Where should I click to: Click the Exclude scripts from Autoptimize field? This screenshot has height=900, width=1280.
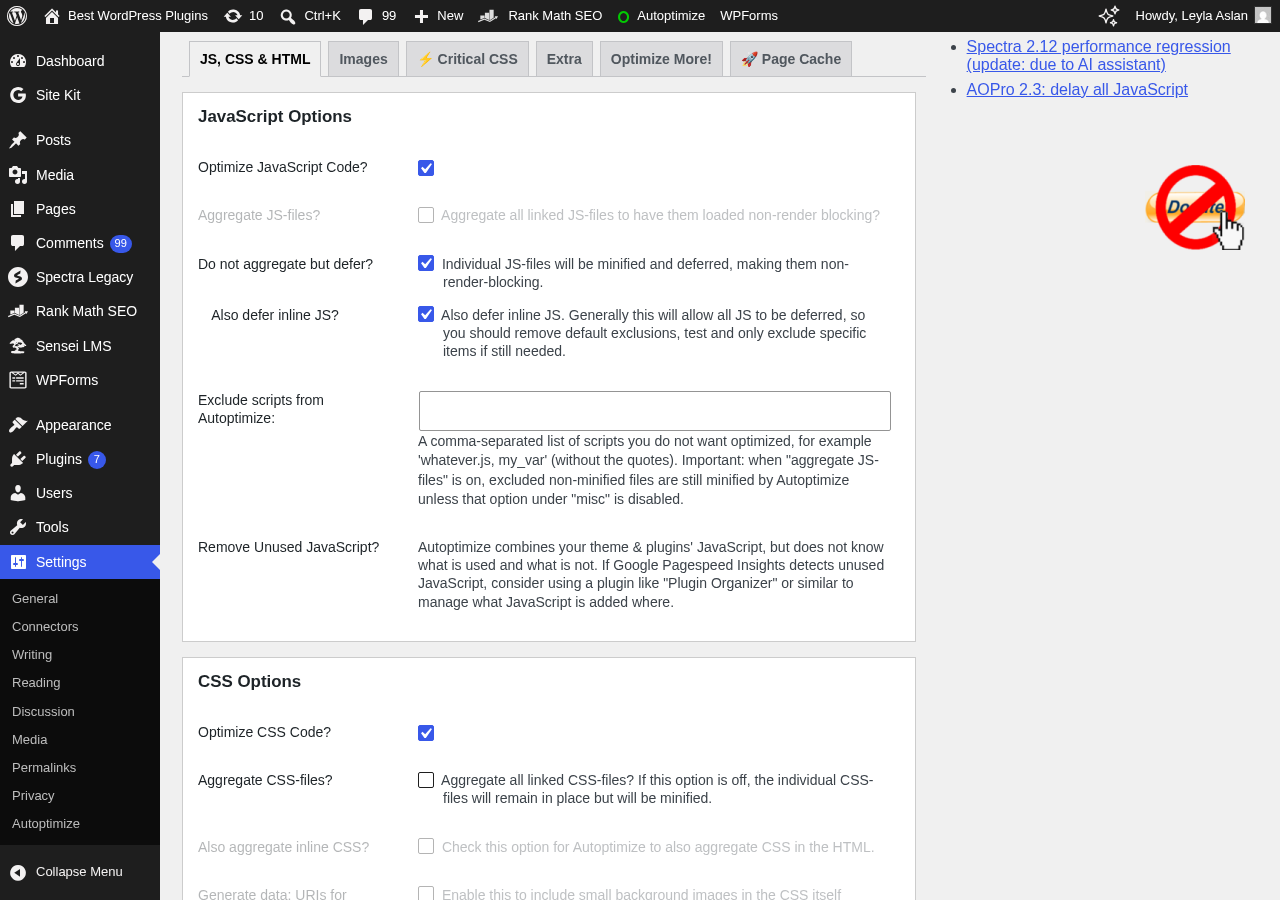[655, 411]
